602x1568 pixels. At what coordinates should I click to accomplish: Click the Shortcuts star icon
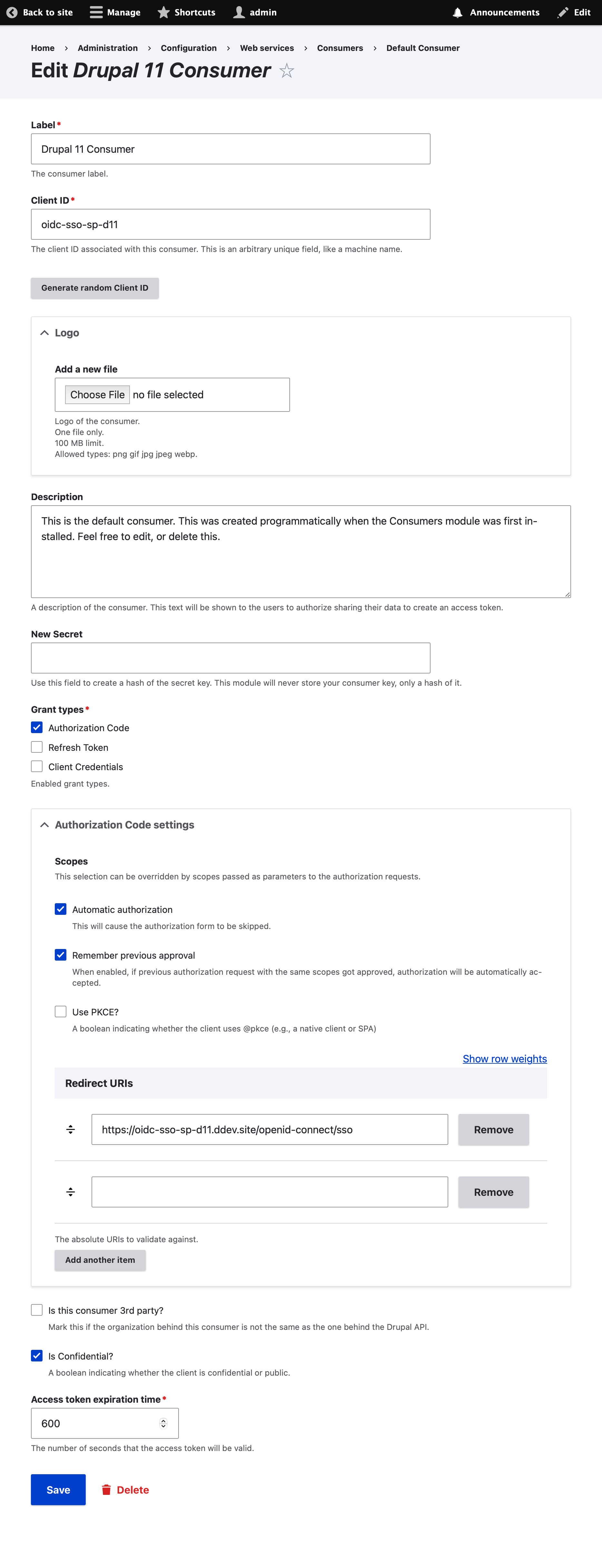tap(164, 12)
